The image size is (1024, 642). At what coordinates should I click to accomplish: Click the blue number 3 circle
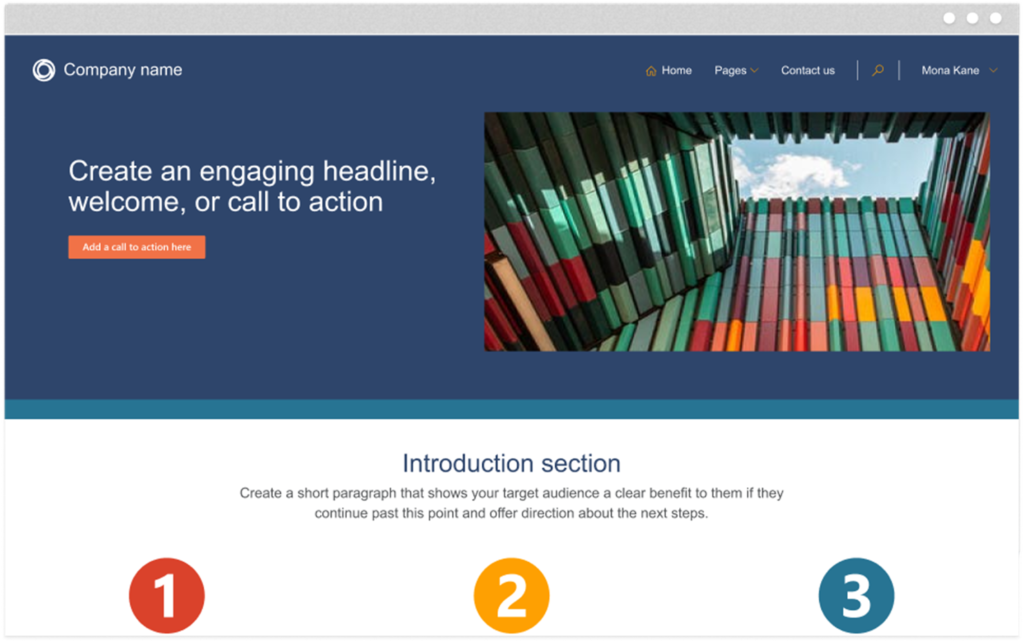(x=856, y=596)
